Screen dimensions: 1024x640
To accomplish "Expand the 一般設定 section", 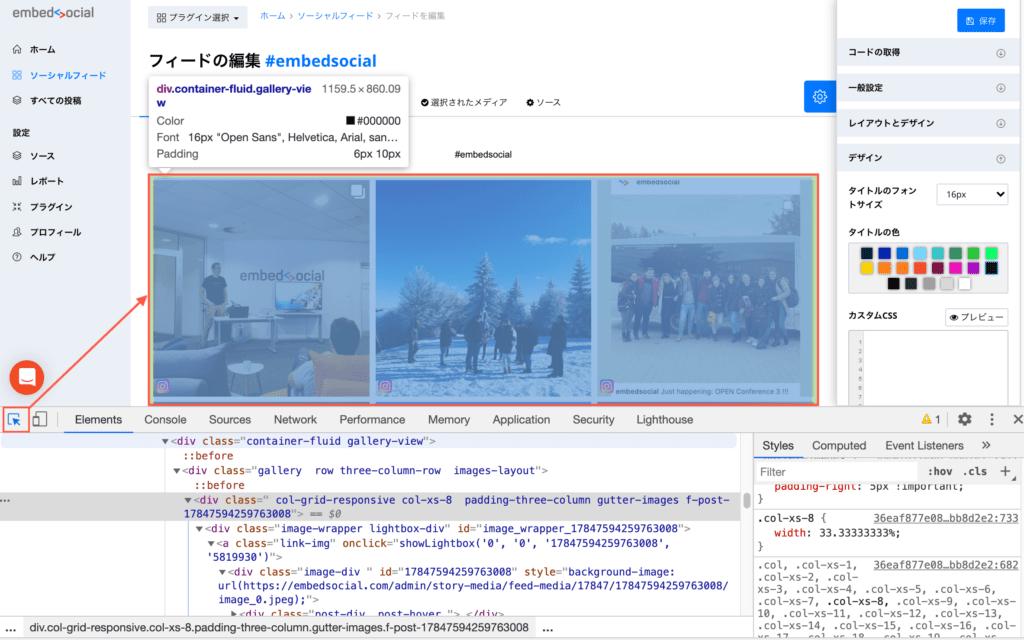I will pyautogui.click(x=927, y=88).
